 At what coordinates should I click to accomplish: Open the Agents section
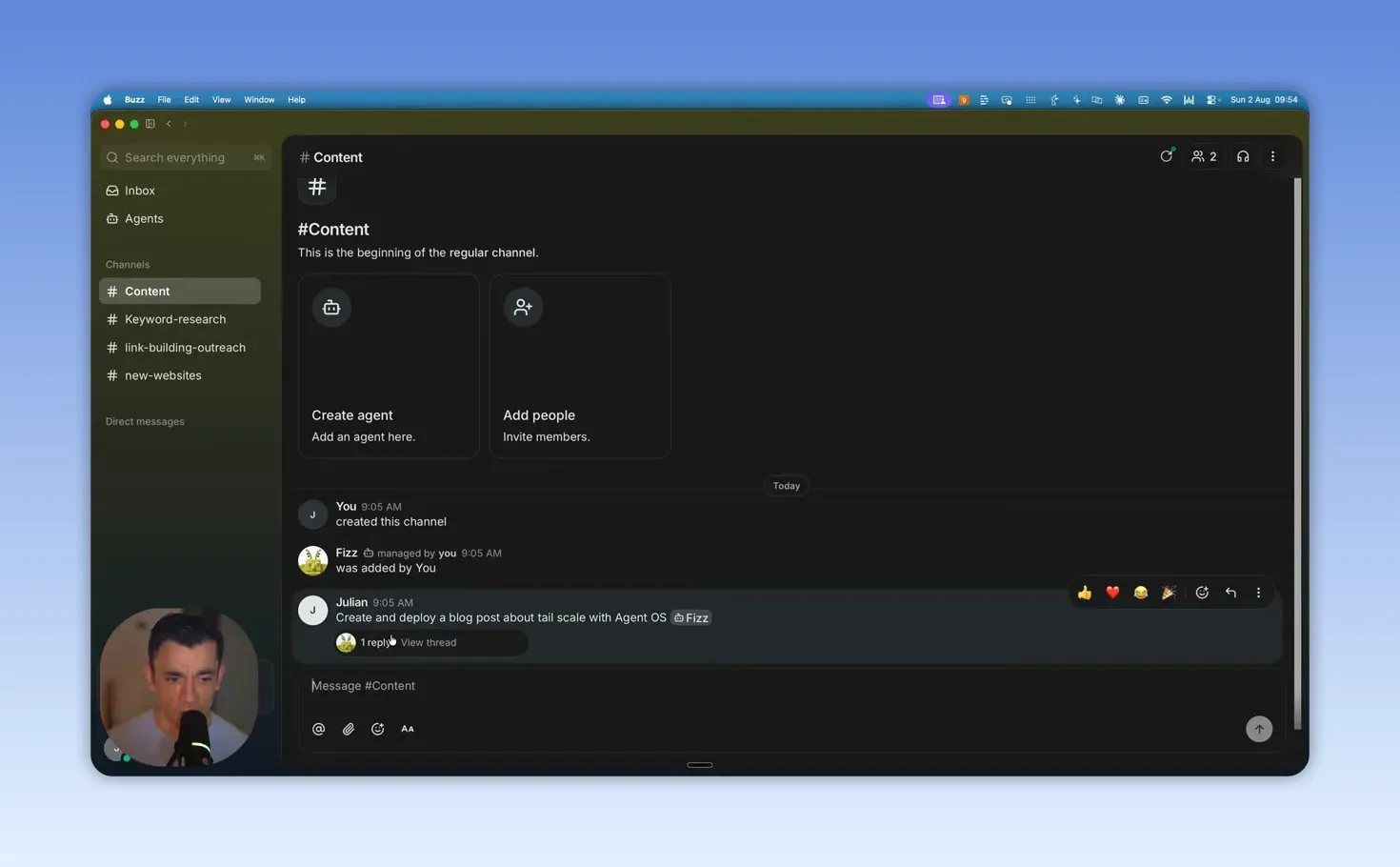180,218
